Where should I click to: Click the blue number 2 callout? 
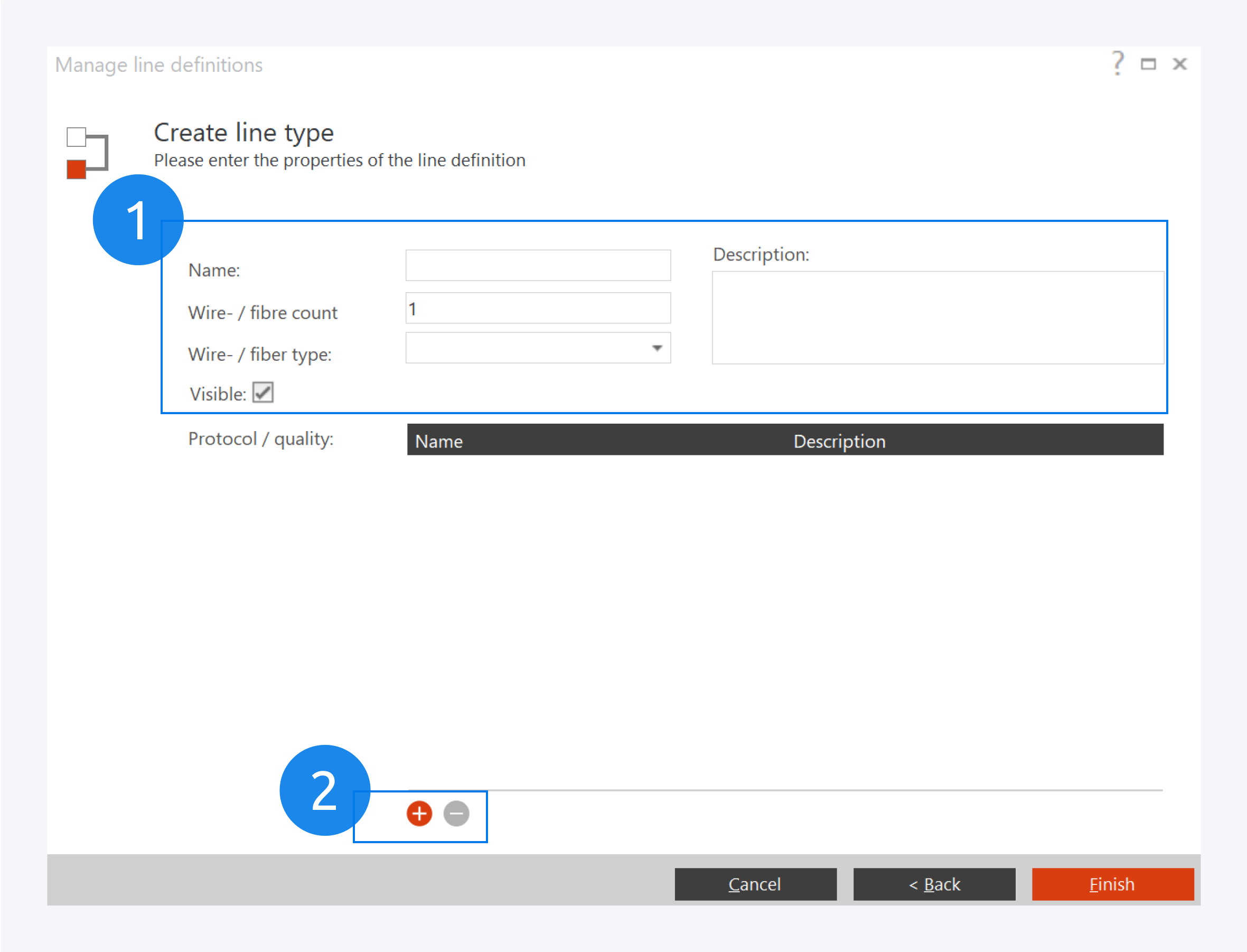click(324, 790)
